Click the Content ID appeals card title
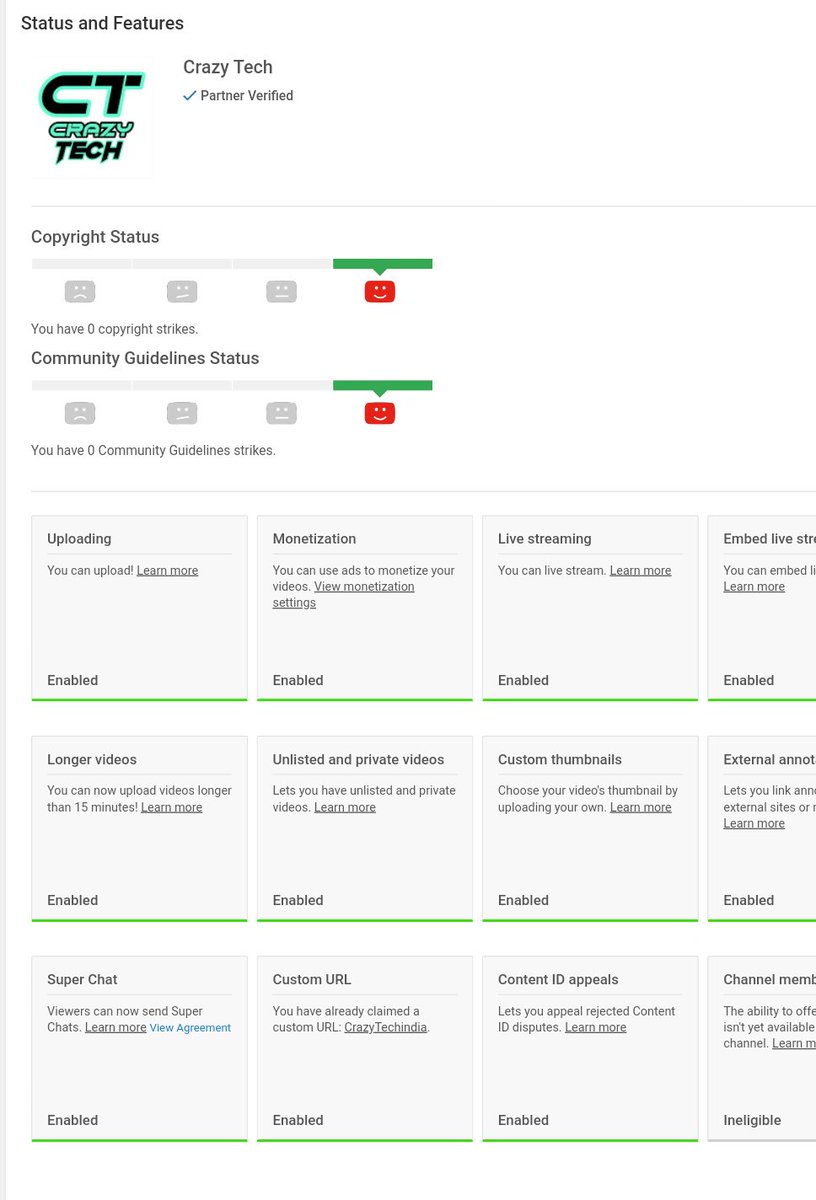The width and height of the screenshot is (816, 1200). point(558,979)
